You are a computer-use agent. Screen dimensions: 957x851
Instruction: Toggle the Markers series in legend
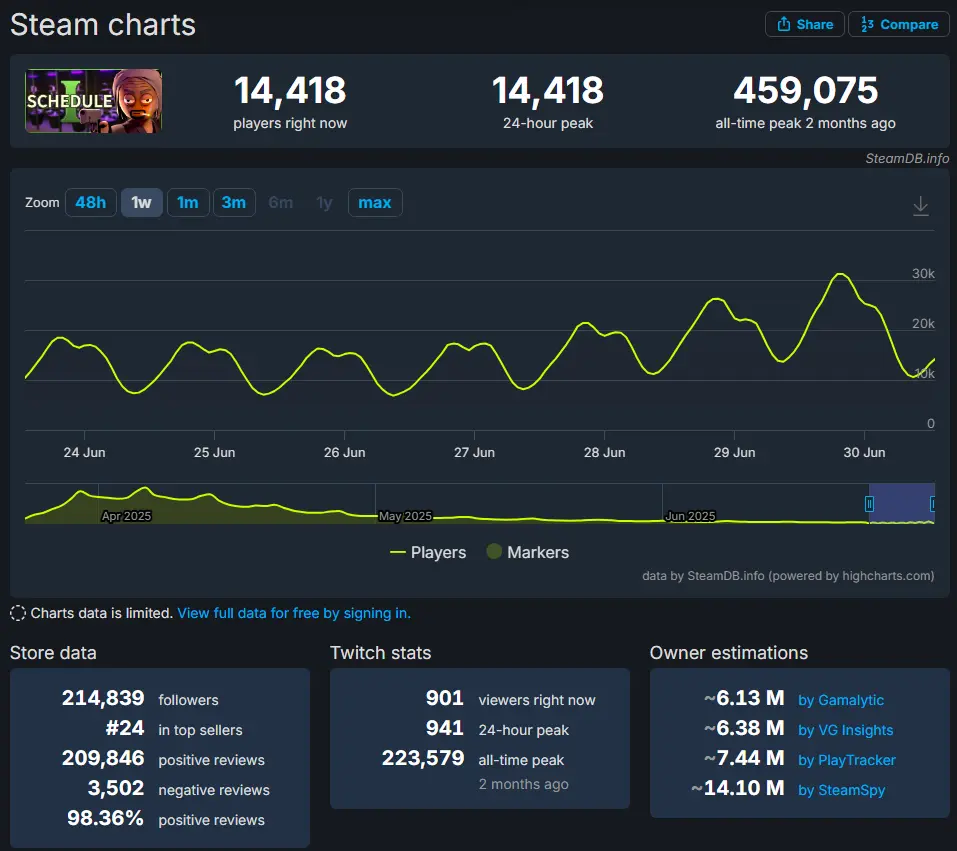point(527,552)
